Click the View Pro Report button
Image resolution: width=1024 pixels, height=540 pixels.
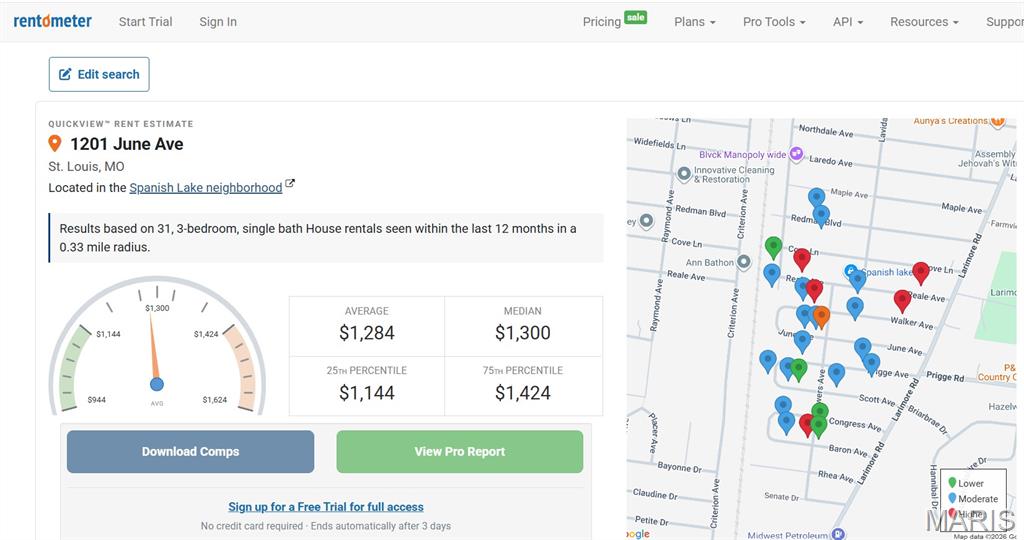460,451
